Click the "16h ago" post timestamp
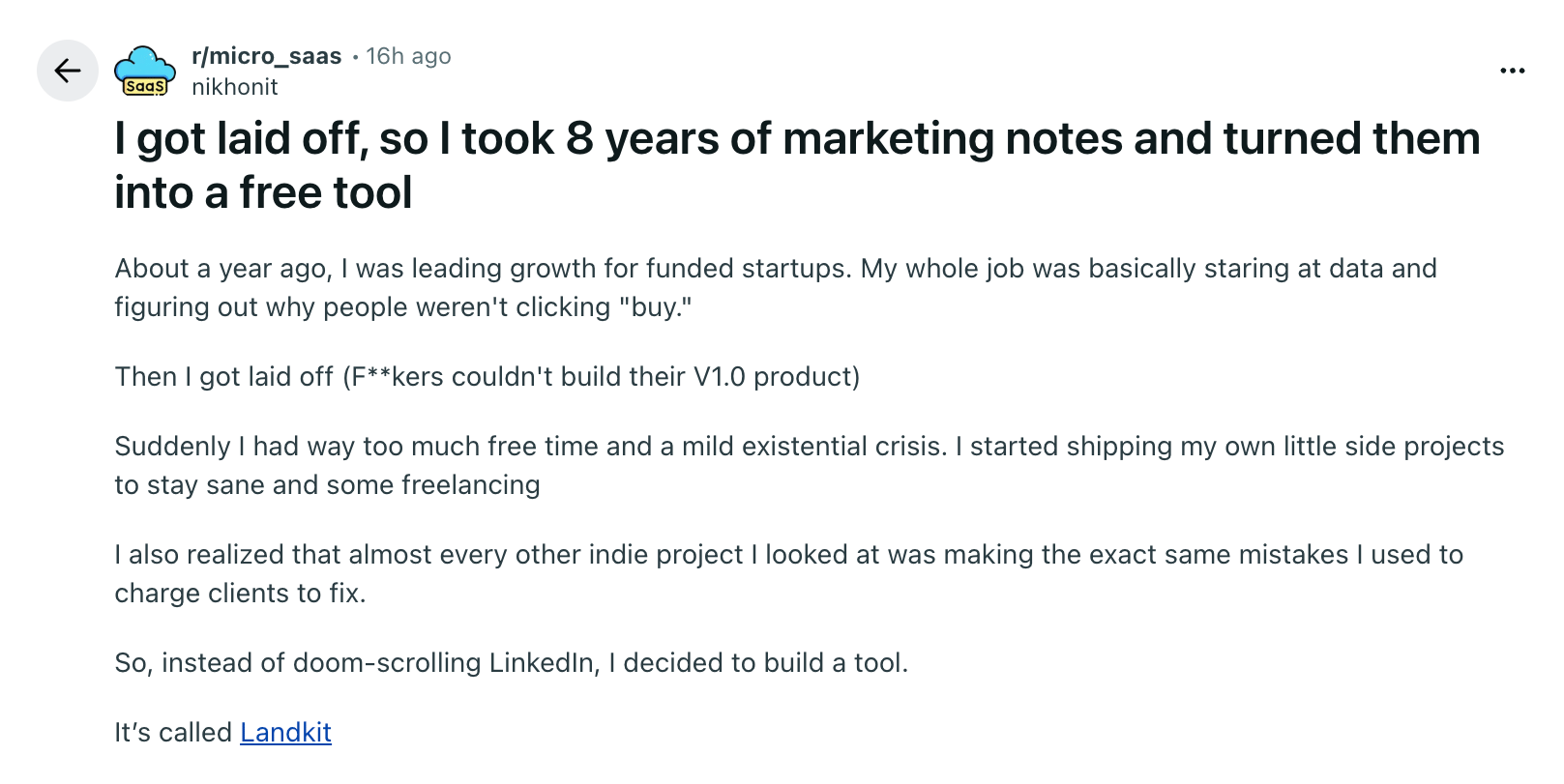This screenshot has width=1564, height=784. click(408, 56)
